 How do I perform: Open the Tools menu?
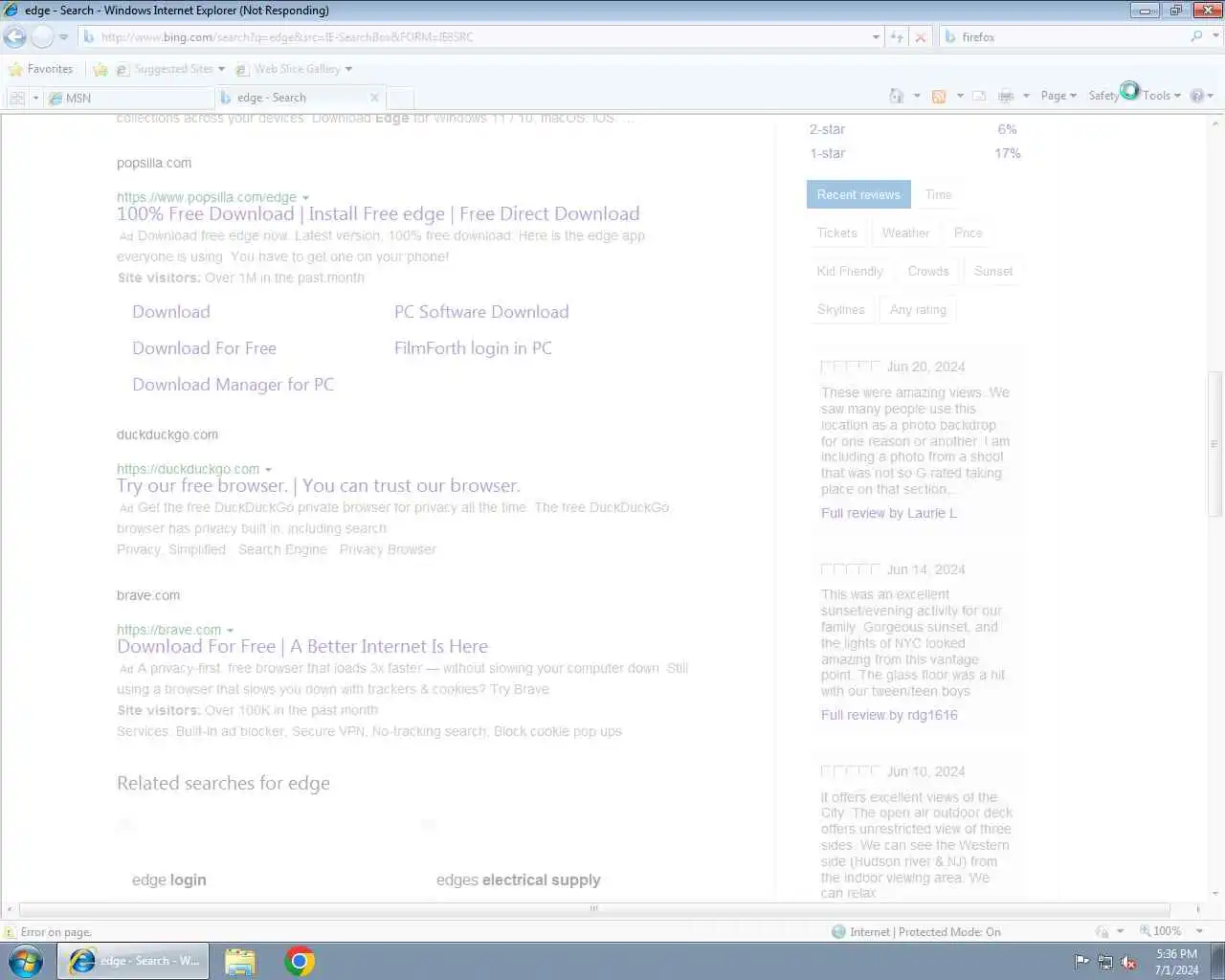pos(1162,96)
